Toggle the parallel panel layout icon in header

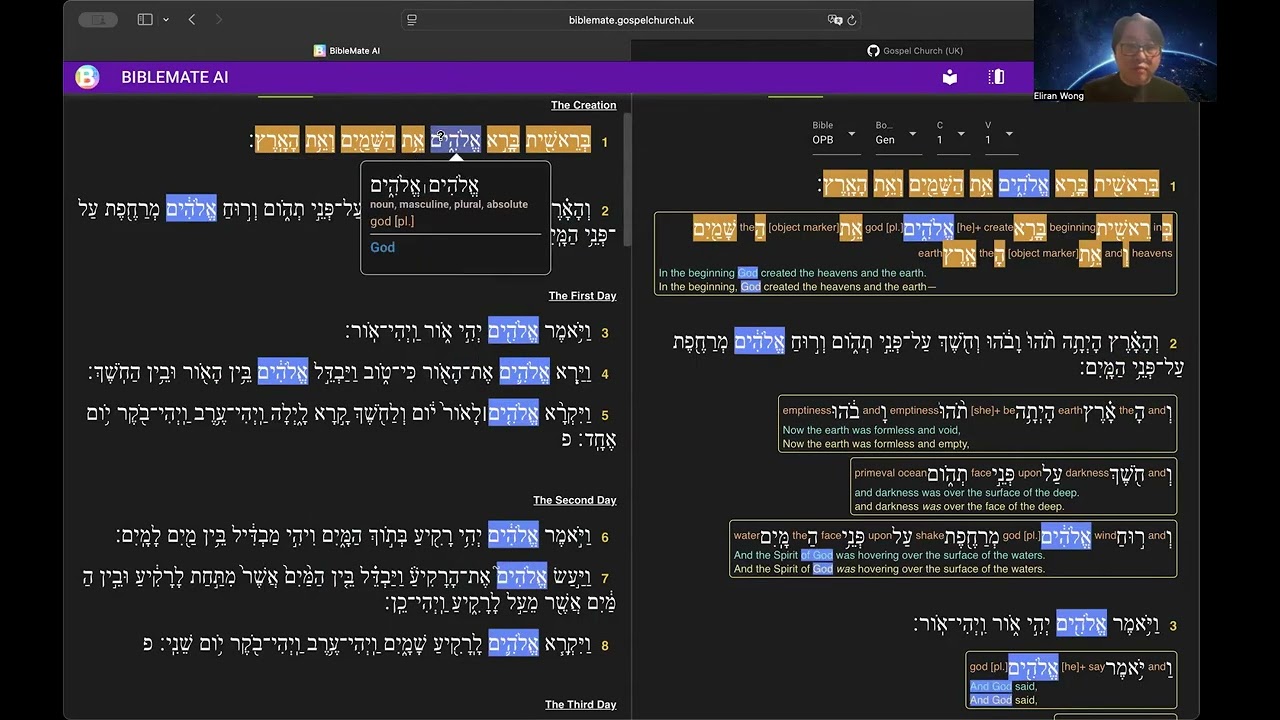[x=996, y=77]
